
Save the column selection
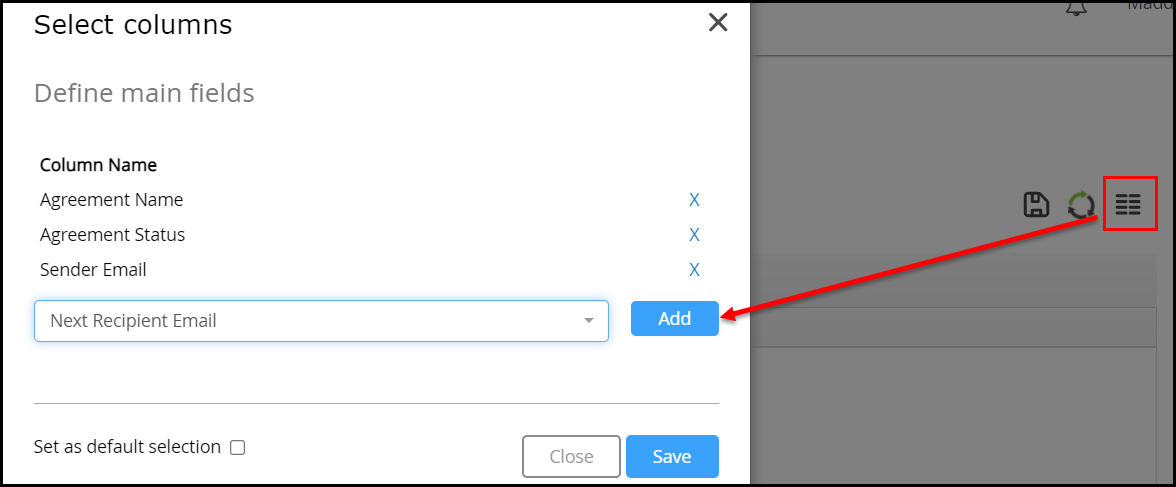tap(672, 456)
